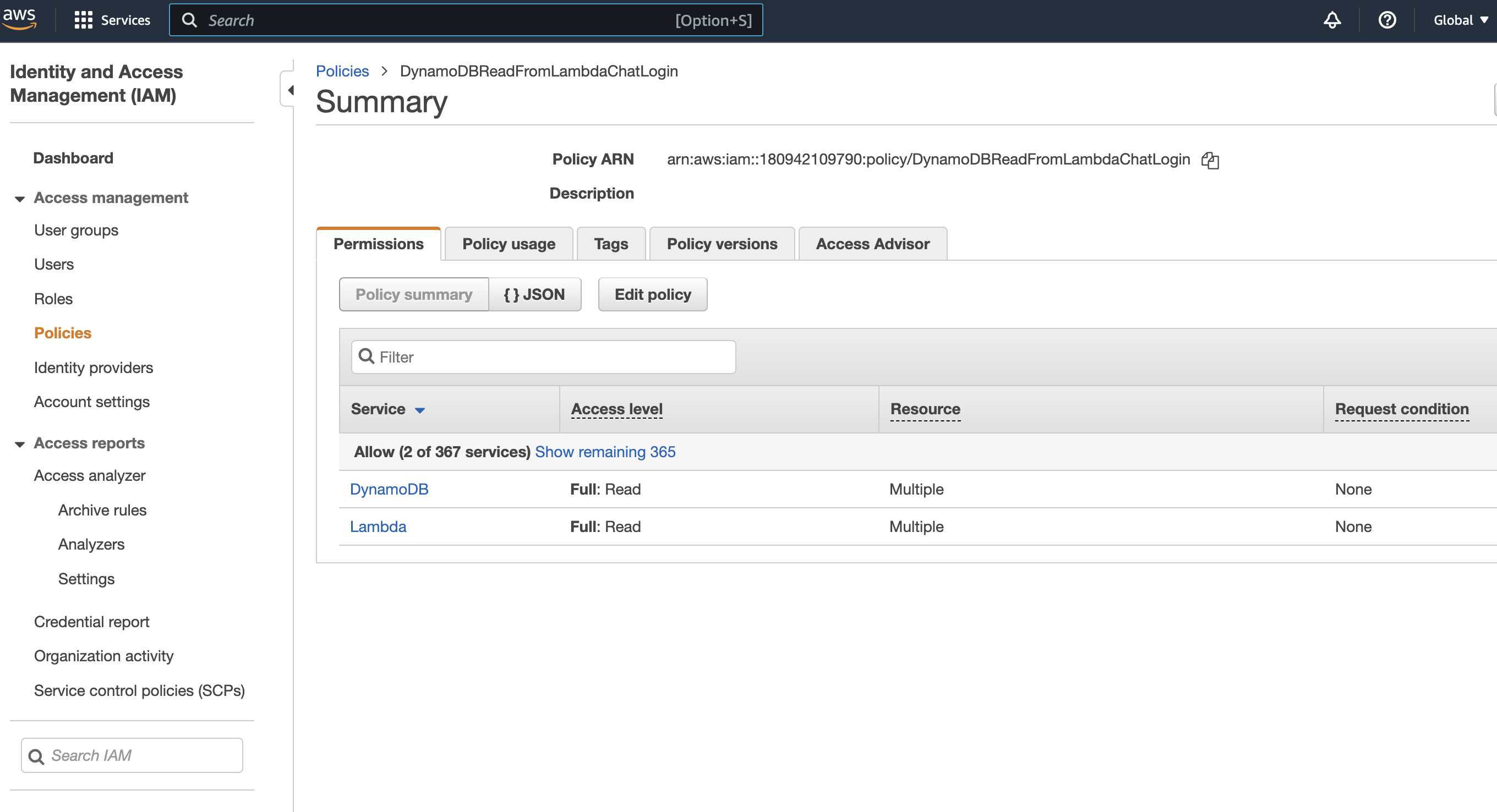Go to User groups
The width and height of the screenshot is (1497, 812).
pos(76,231)
